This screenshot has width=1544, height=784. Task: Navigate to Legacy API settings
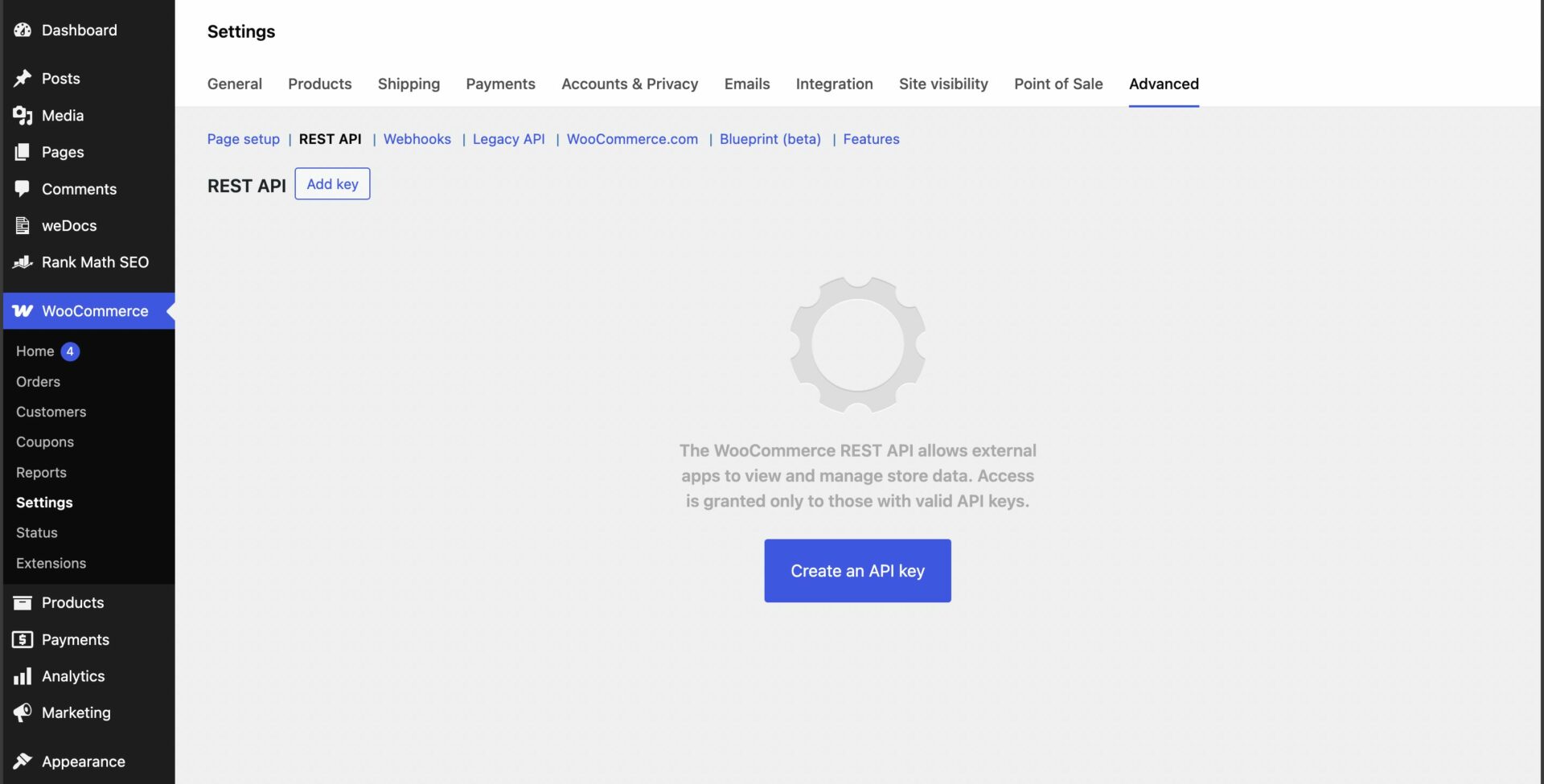coord(507,139)
